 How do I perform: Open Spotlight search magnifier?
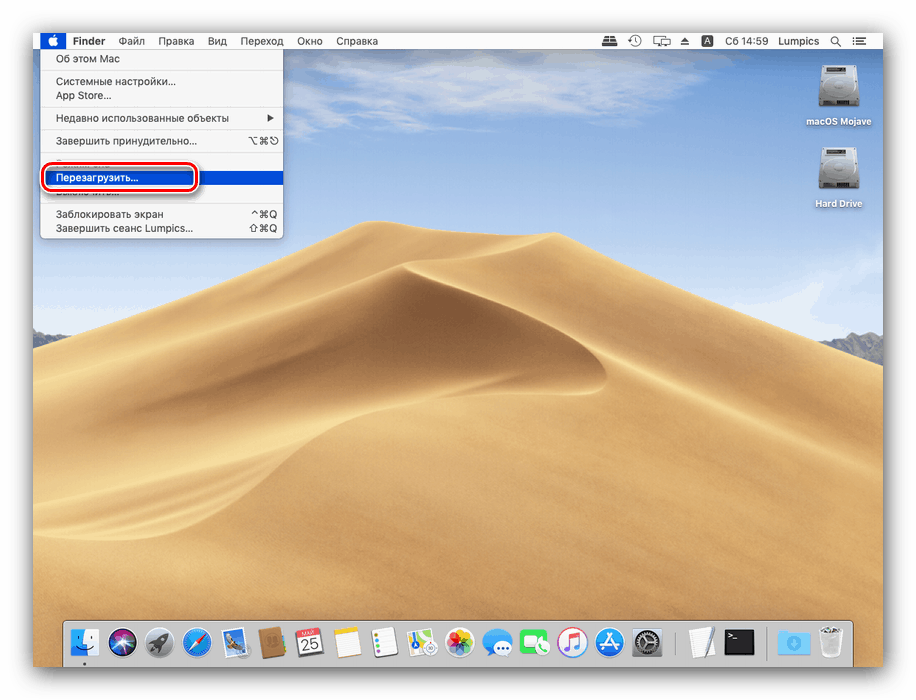(x=835, y=41)
